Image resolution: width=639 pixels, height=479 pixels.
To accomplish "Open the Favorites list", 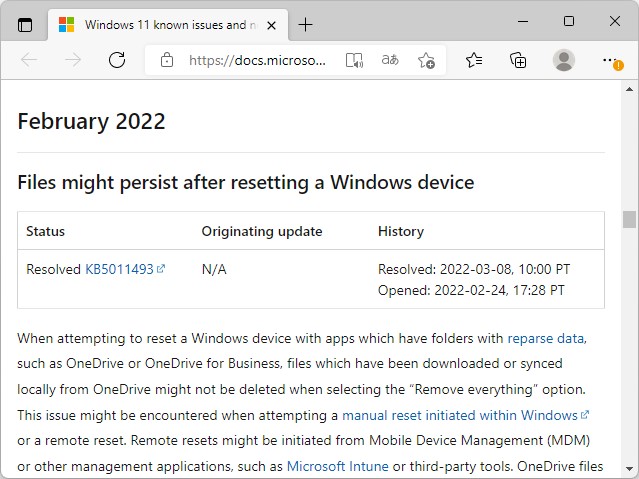I will pos(474,60).
